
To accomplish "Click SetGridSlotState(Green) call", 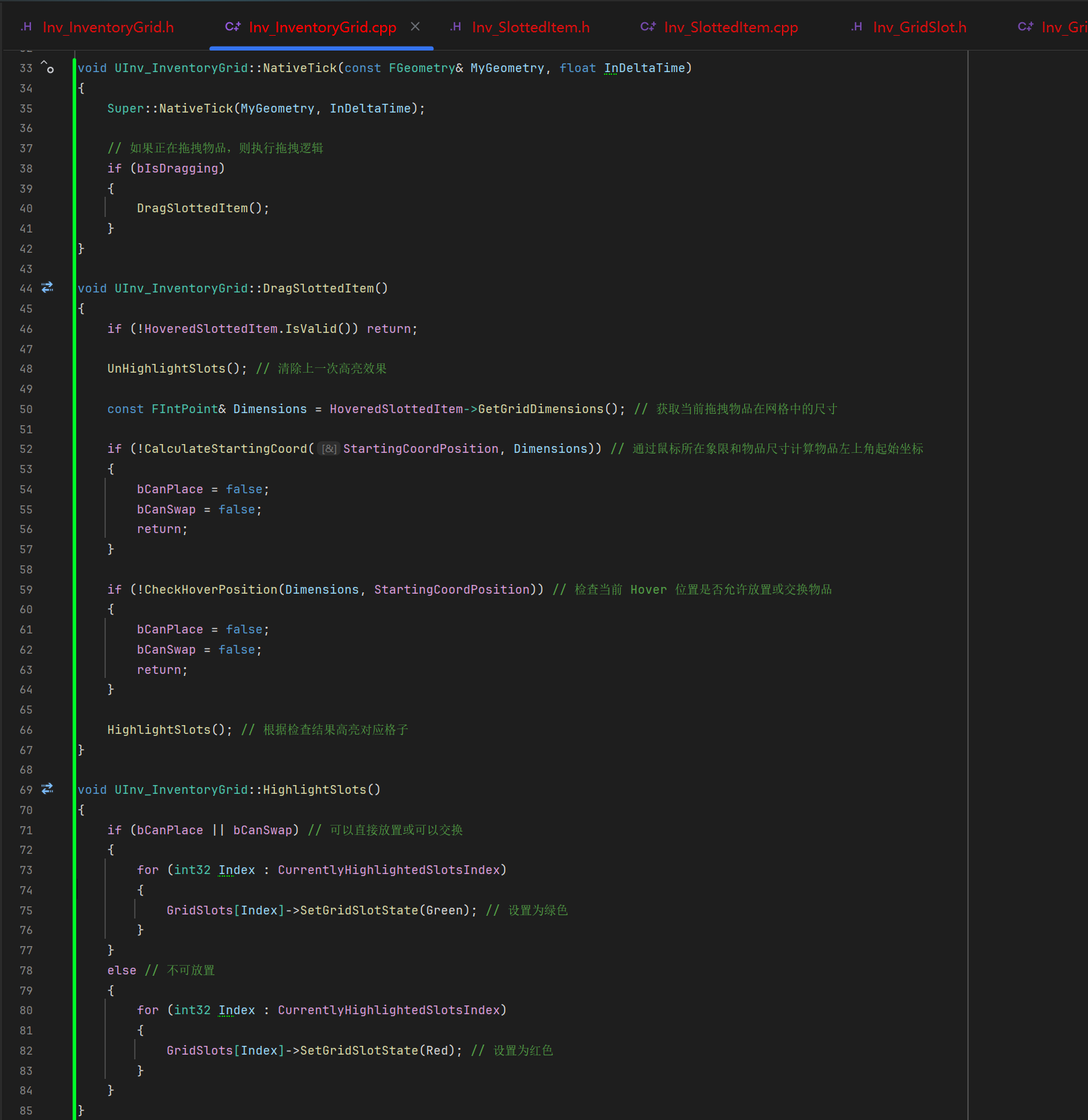I will pos(385,910).
